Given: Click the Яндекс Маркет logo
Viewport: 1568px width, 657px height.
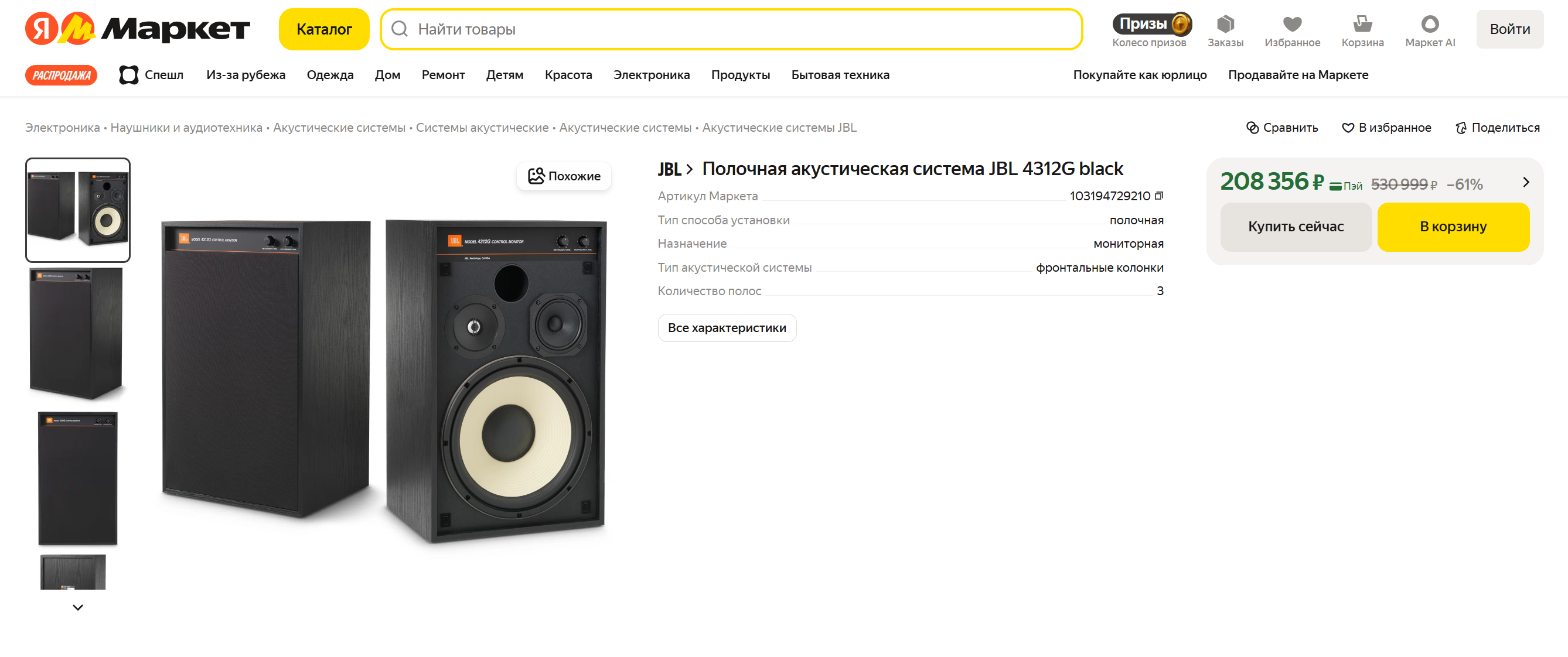Looking at the screenshot, I should 138,29.
